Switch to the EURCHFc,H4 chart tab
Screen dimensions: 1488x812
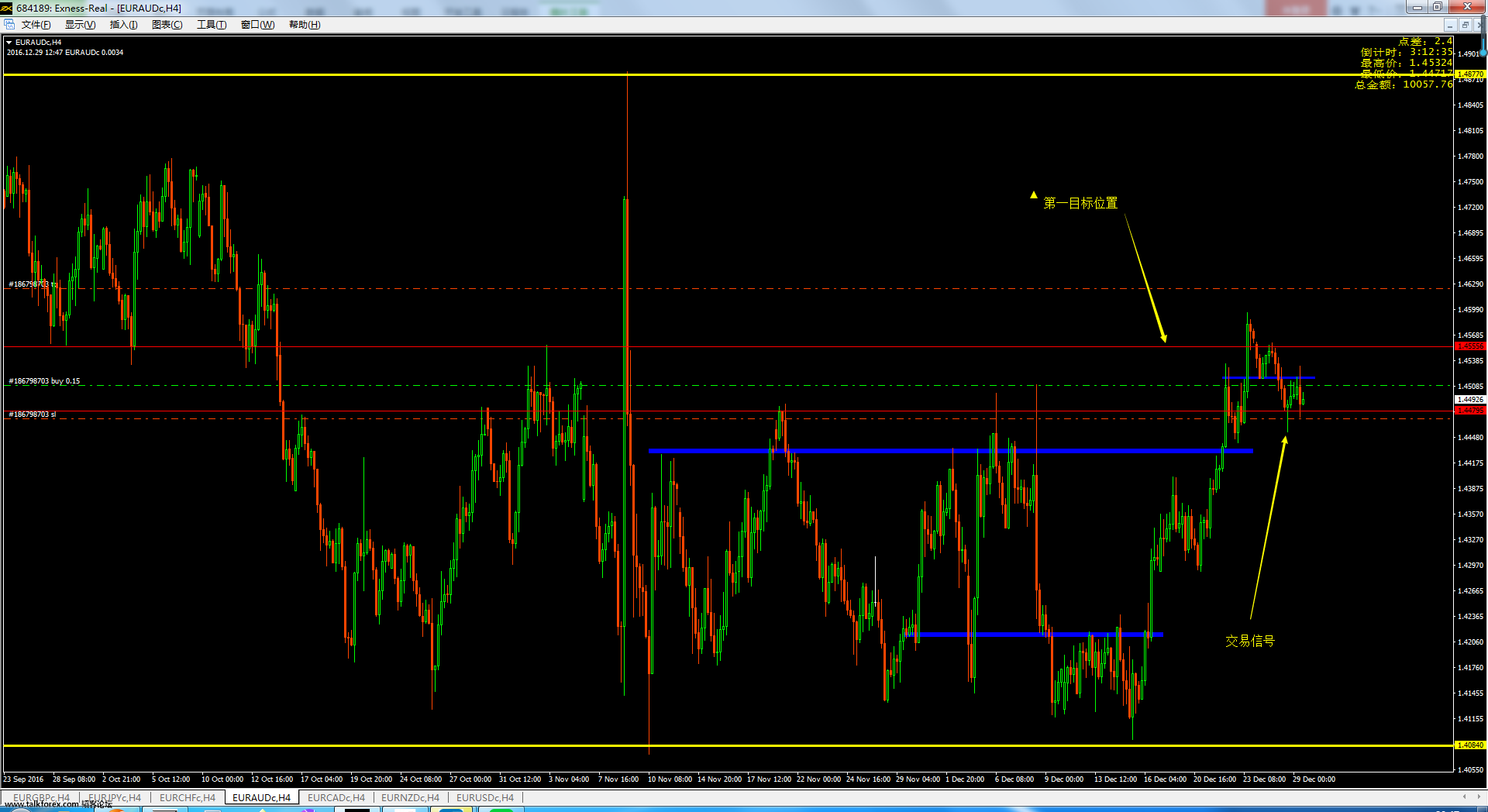[x=188, y=797]
